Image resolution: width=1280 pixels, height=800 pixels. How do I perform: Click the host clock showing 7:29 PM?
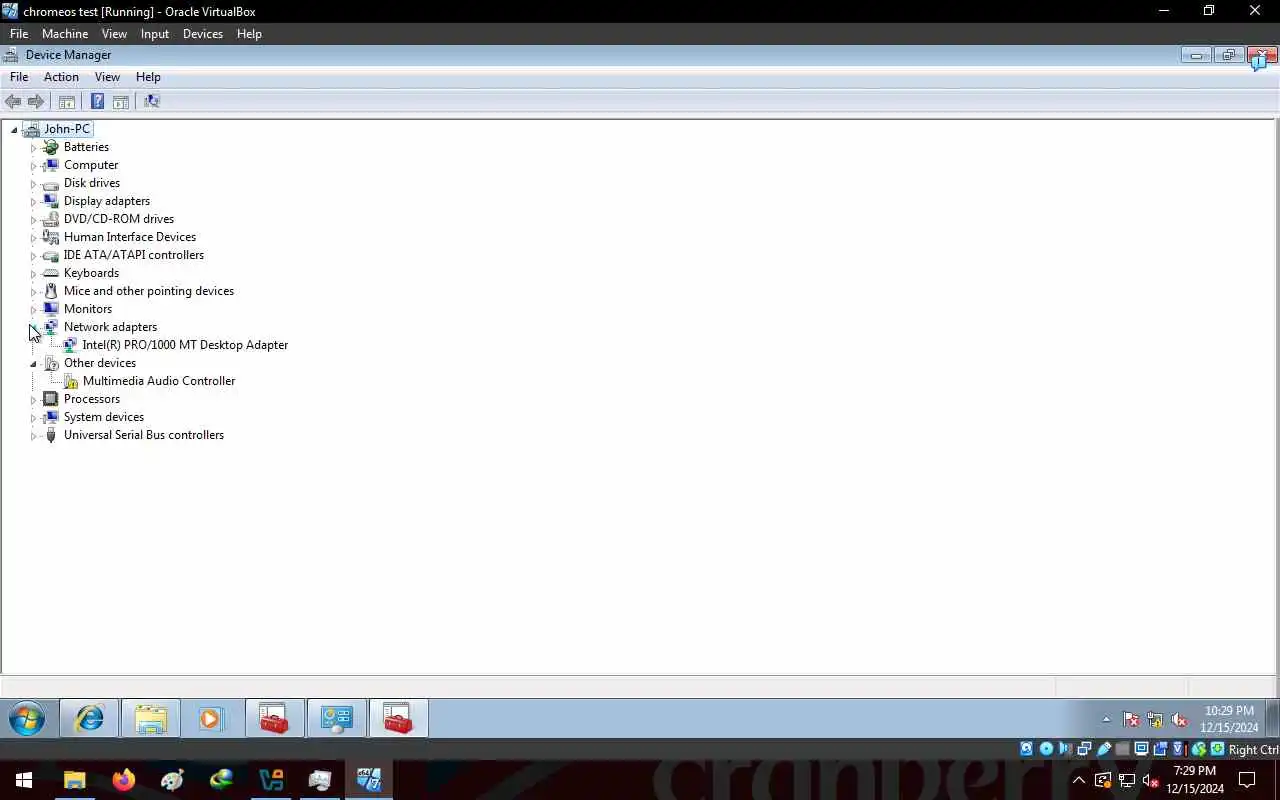(x=1194, y=780)
